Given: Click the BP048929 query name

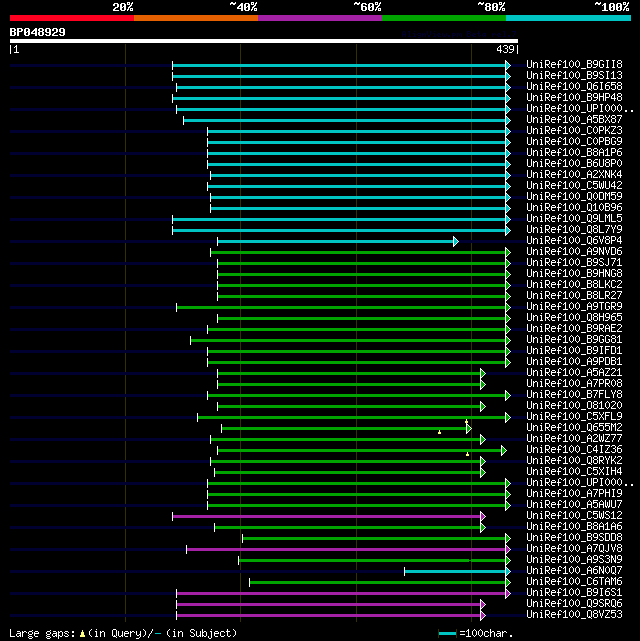Looking at the screenshot, I should click(37, 32).
